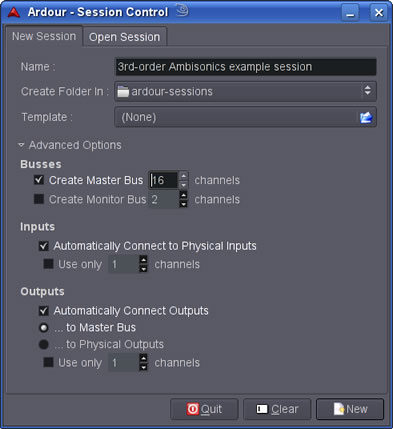
Task: Click the Ardour logo icon in title bar
Action: tap(14, 12)
